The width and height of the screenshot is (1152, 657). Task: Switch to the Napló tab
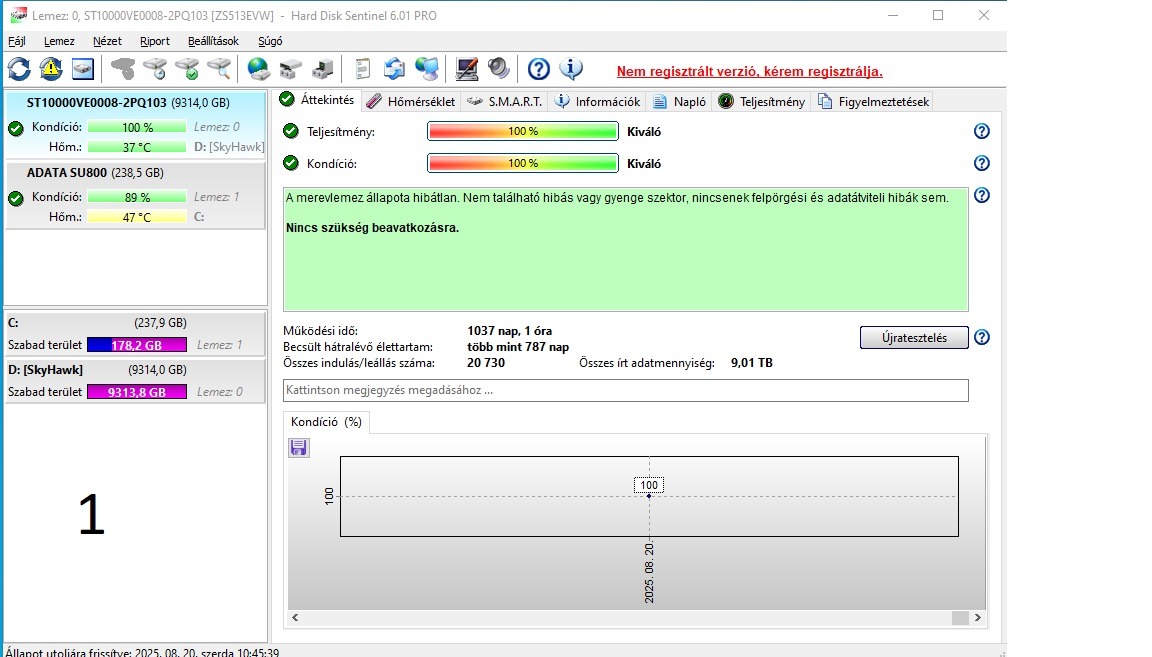(x=680, y=101)
